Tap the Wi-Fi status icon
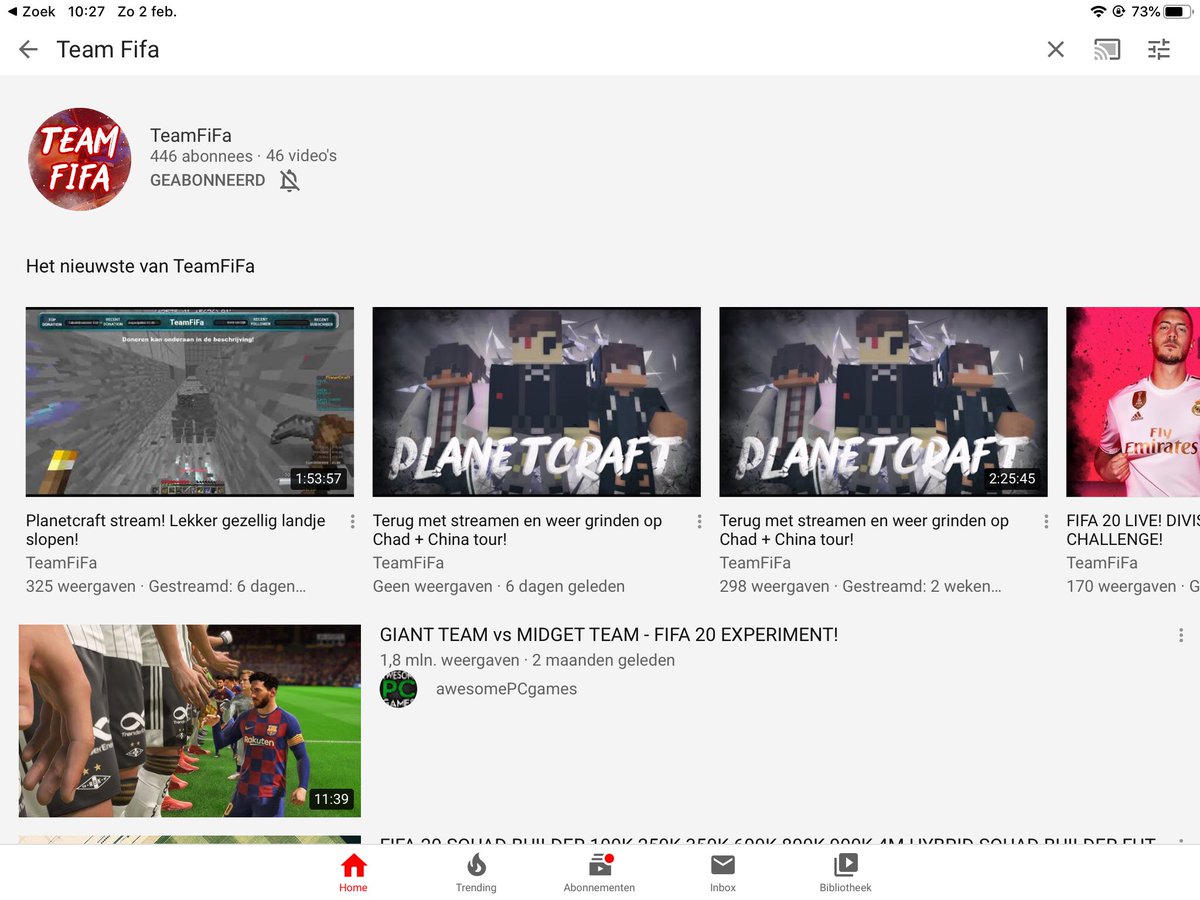This screenshot has width=1200, height=900. [1098, 12]
